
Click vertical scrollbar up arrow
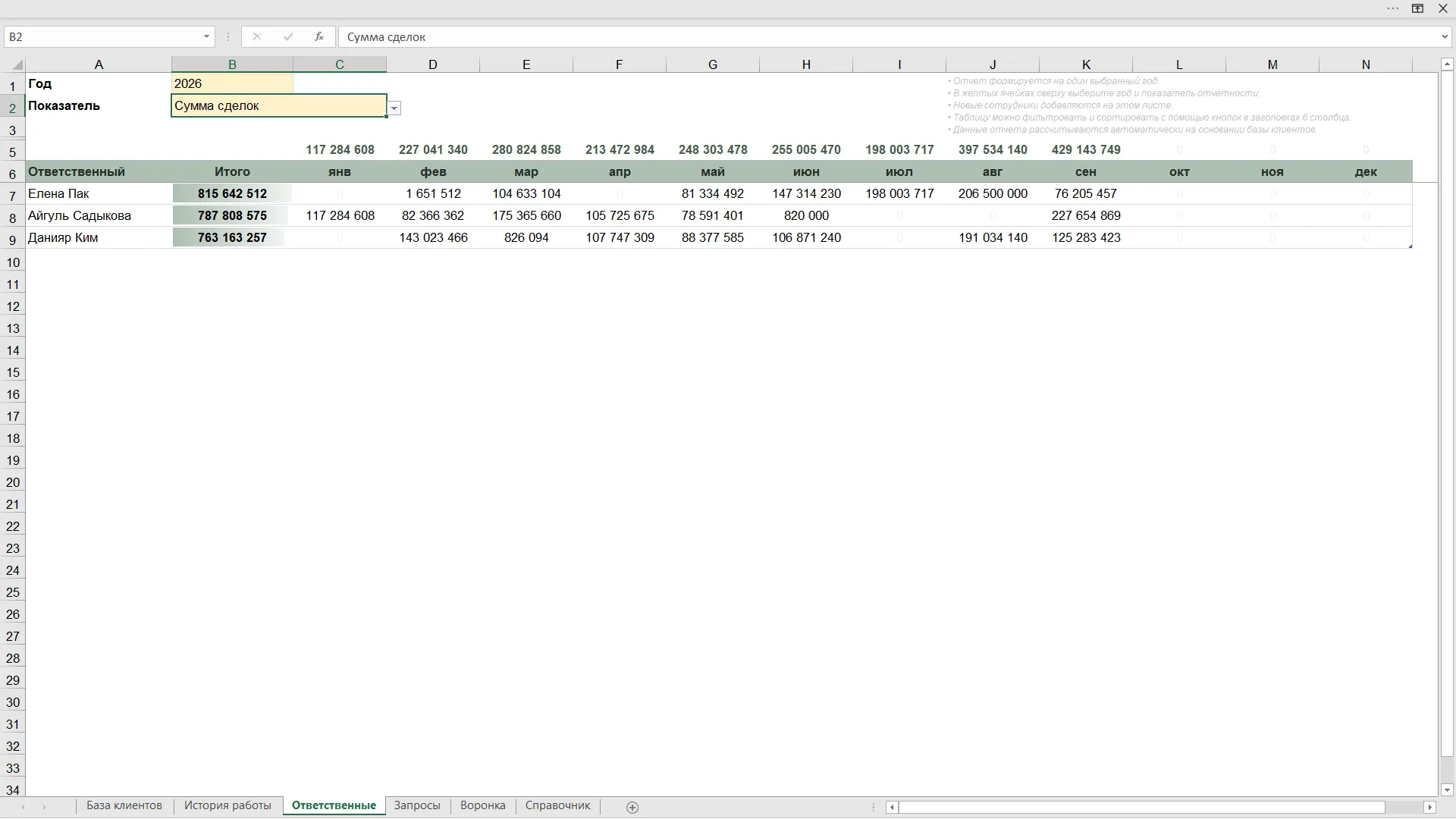coord(1447,64)
